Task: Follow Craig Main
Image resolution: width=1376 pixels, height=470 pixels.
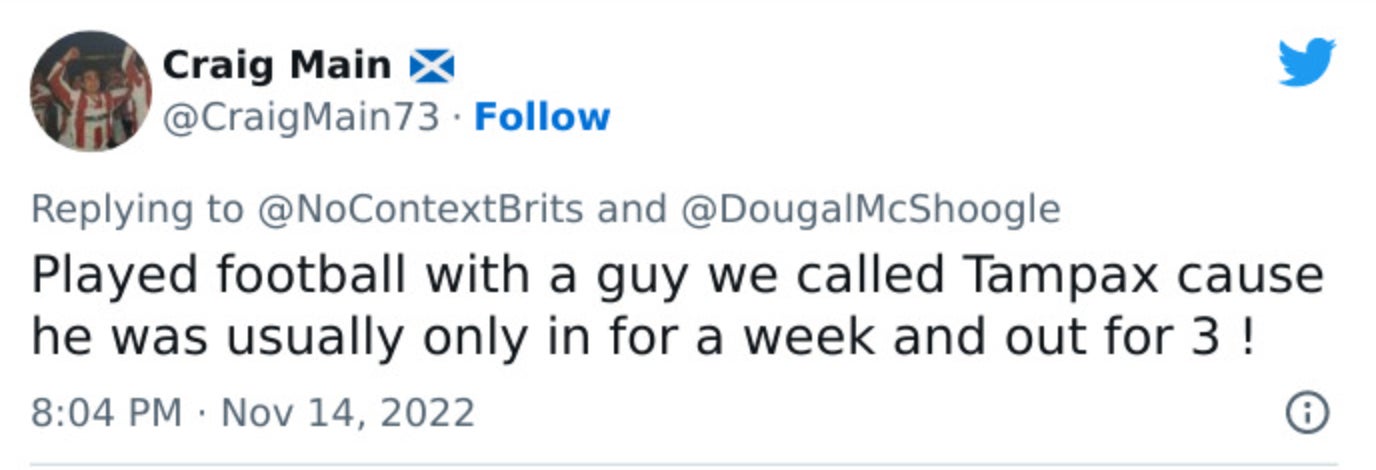Action: pyautogui.click(x=541, y=117)
